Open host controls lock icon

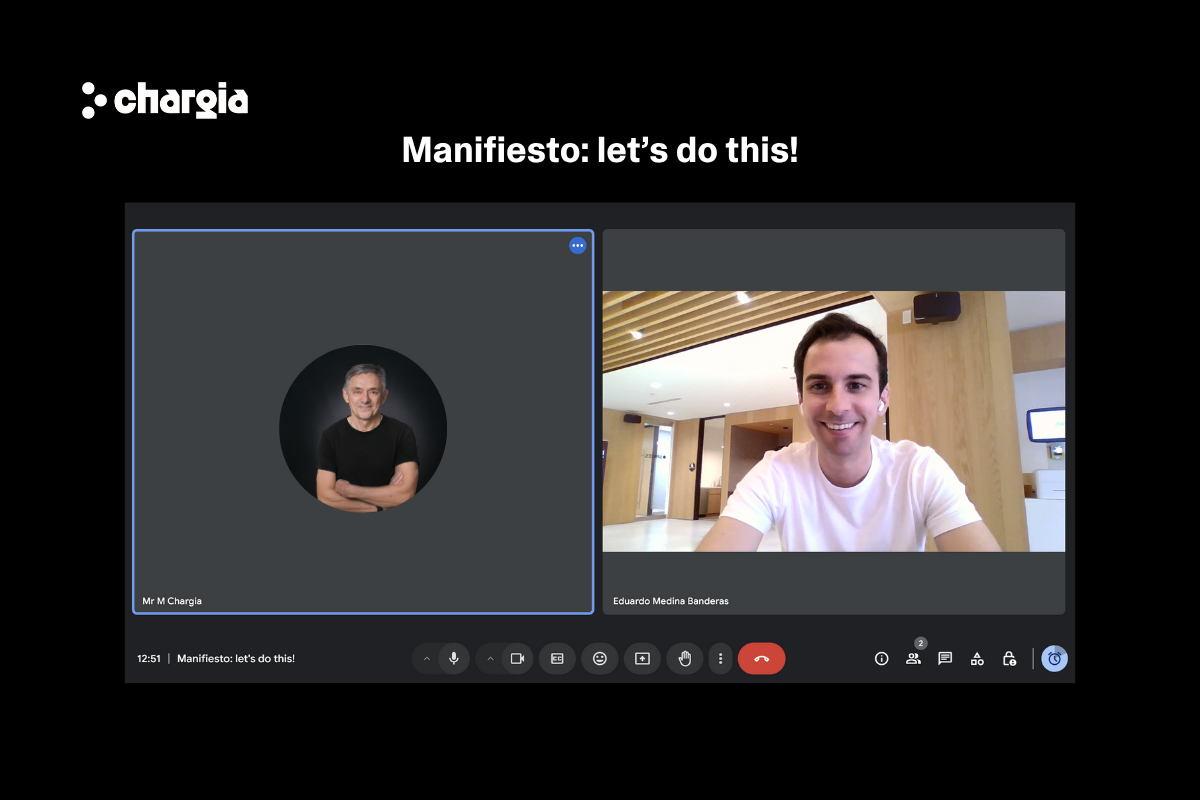point(1010,658)
